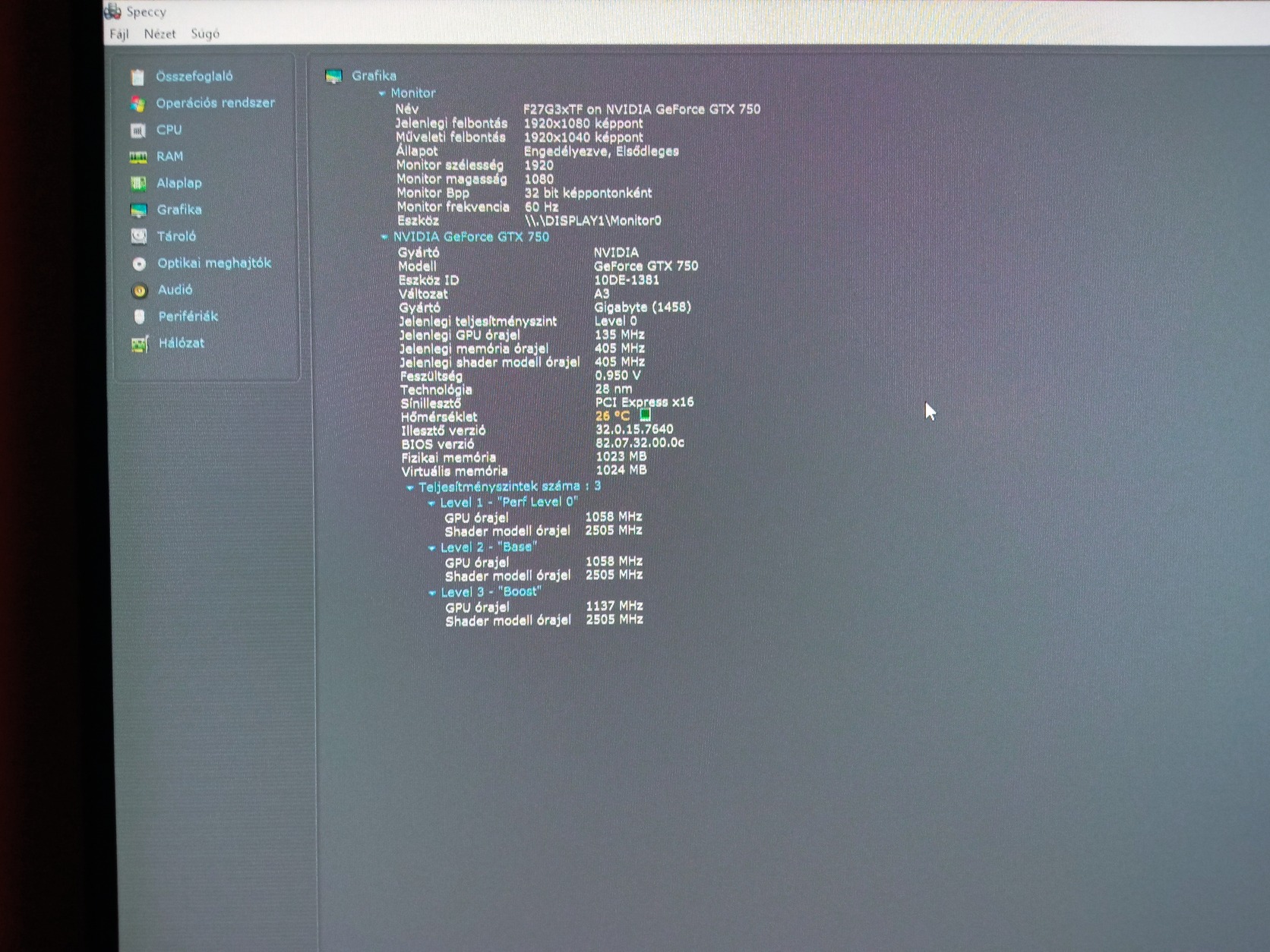The image size is (1270, 952).
Task: Click the Monitor frekvencia label
Action: (453, 206)
